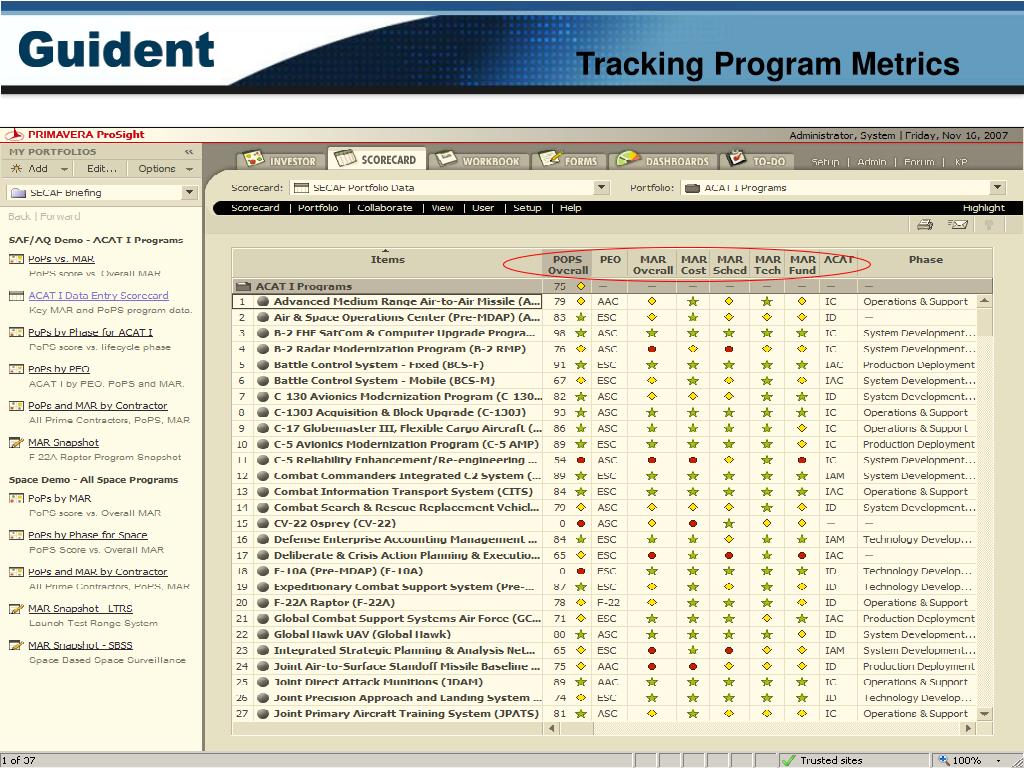Image resolution: width=1024 pixels, height=768 pixels.
Task: Select Advanced Medium Range Air-to-Air Missile row
Action: point(605,302)
